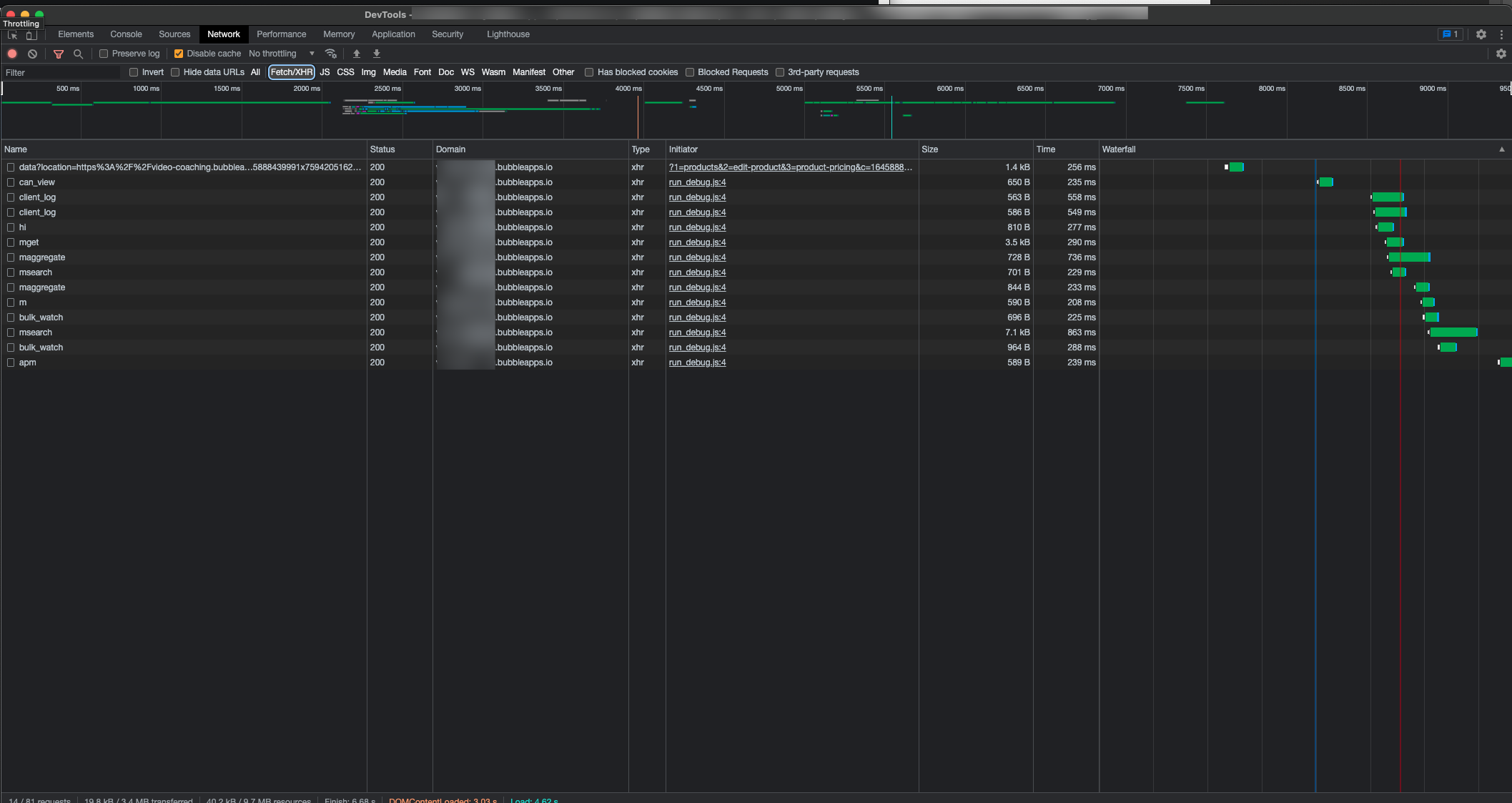1512x803 pixels.
Task: Uncheck Disable cache checkbox
Action: [x=179, y=54]
